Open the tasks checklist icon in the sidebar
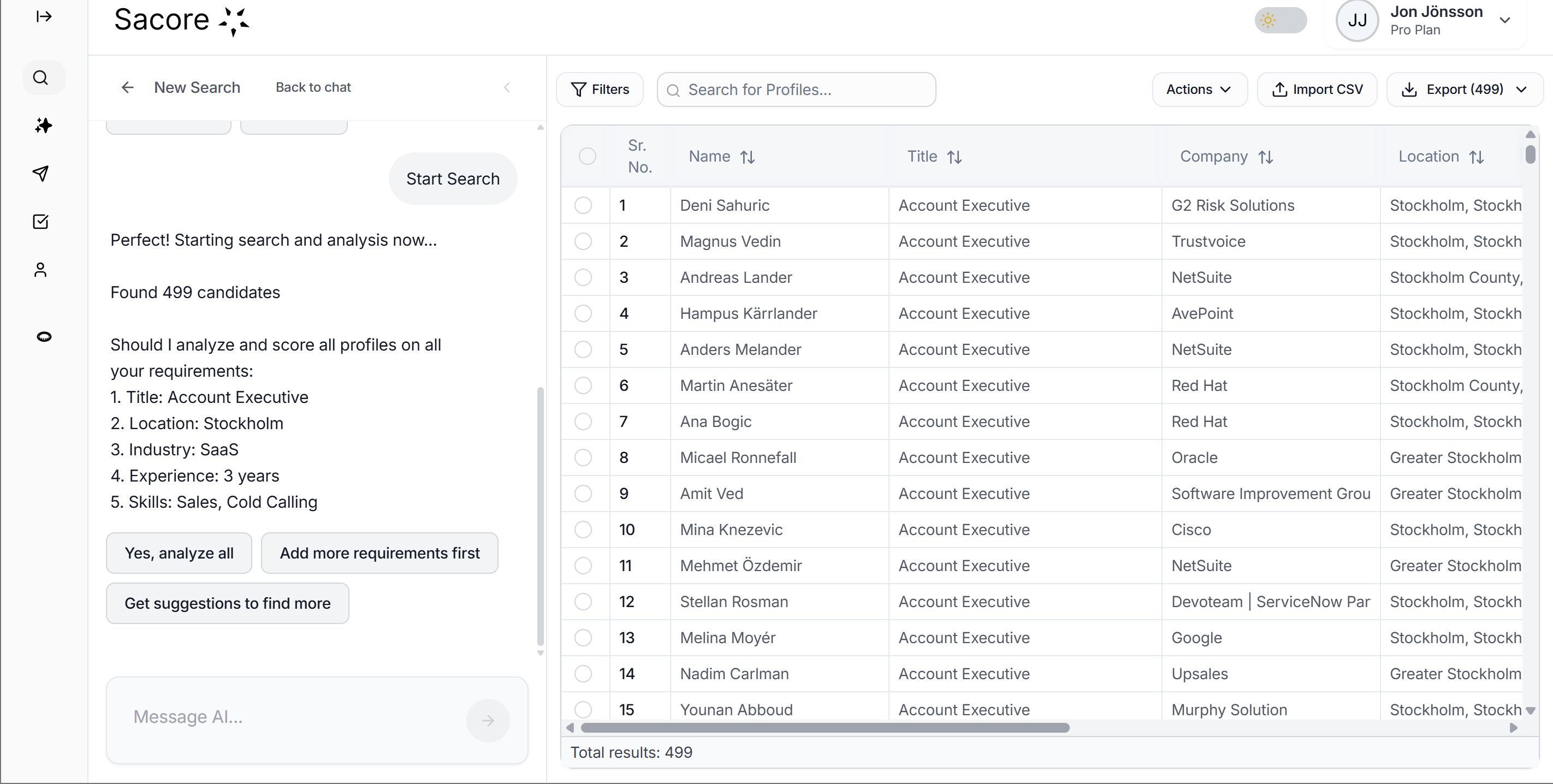This screenshot has width=1553, height=784. (x=42, y=222)
